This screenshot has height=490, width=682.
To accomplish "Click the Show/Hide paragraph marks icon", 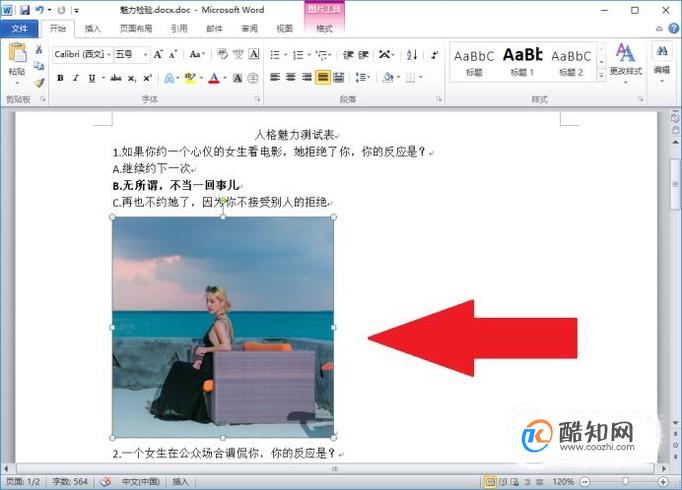I will [x=434, y=55].
